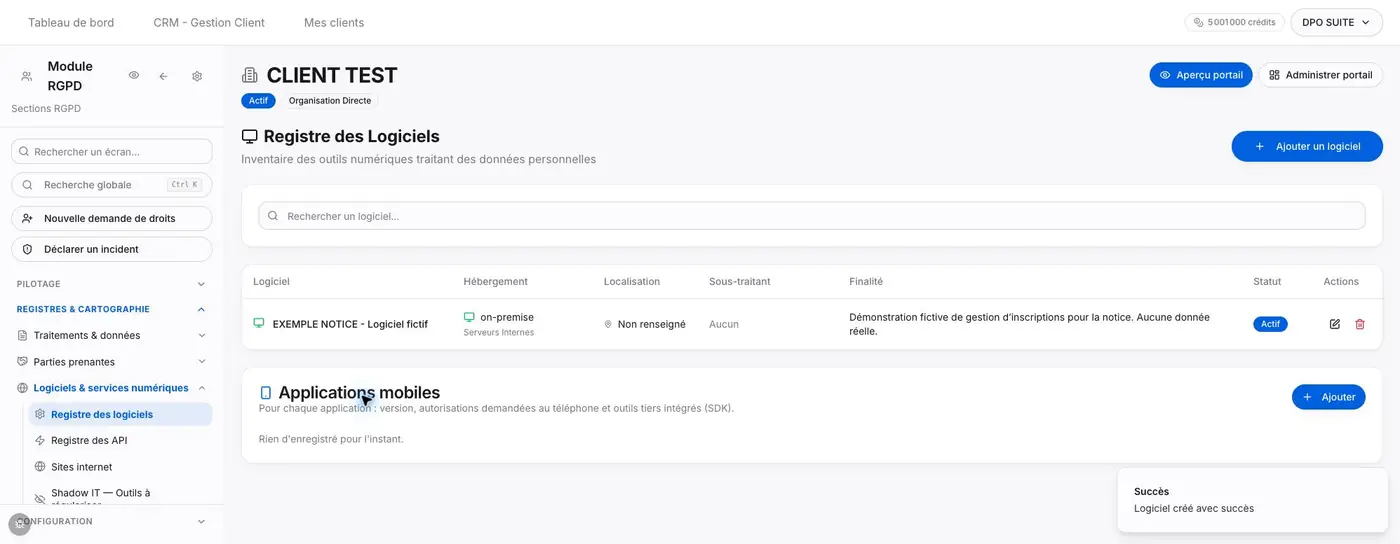Click the shield icon in Déclarer un incident
The image size is (1400, 544).
pyautogui.click(x=28, y=249)
